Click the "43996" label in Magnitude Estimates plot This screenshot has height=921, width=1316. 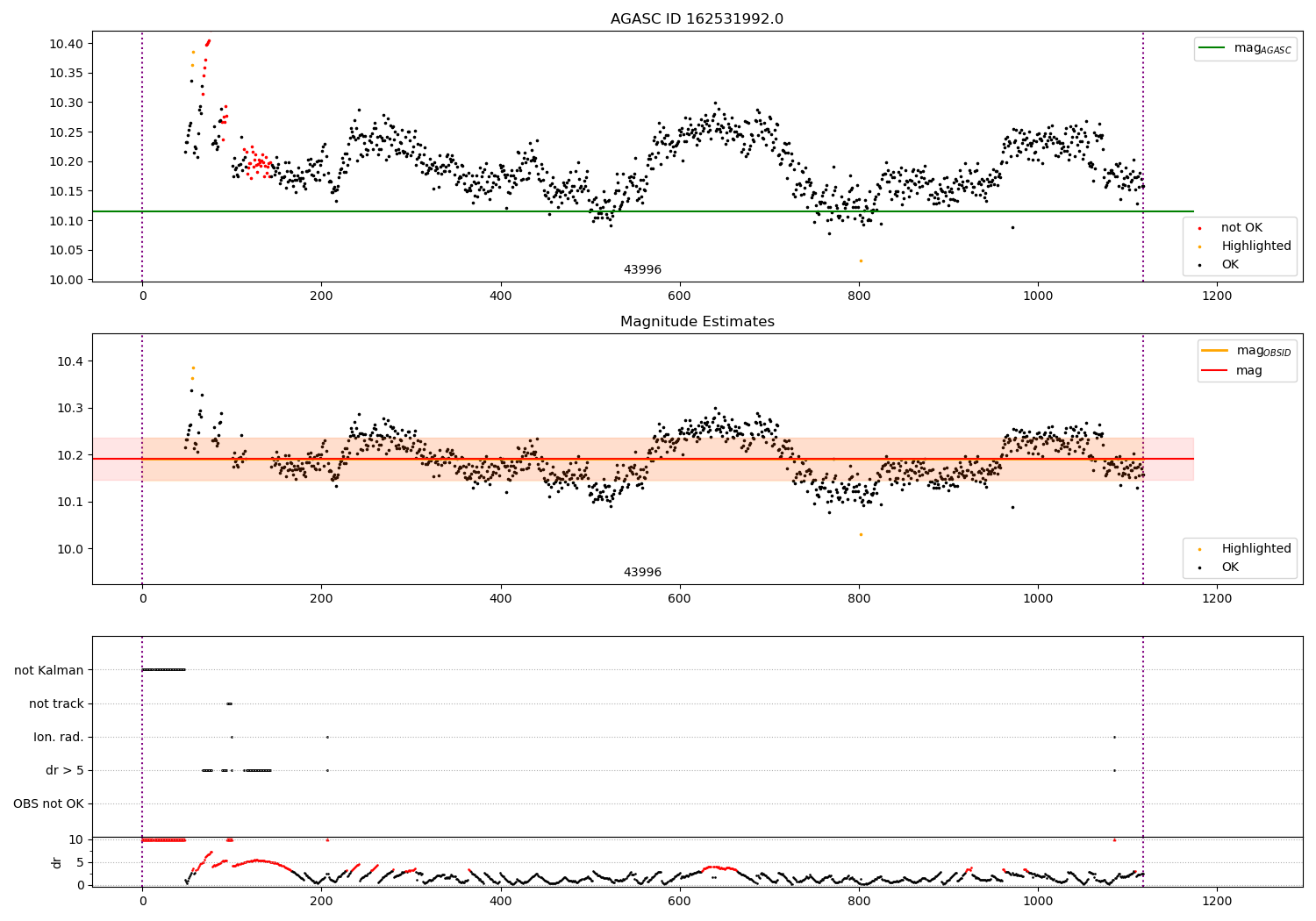tap(642, 573)
